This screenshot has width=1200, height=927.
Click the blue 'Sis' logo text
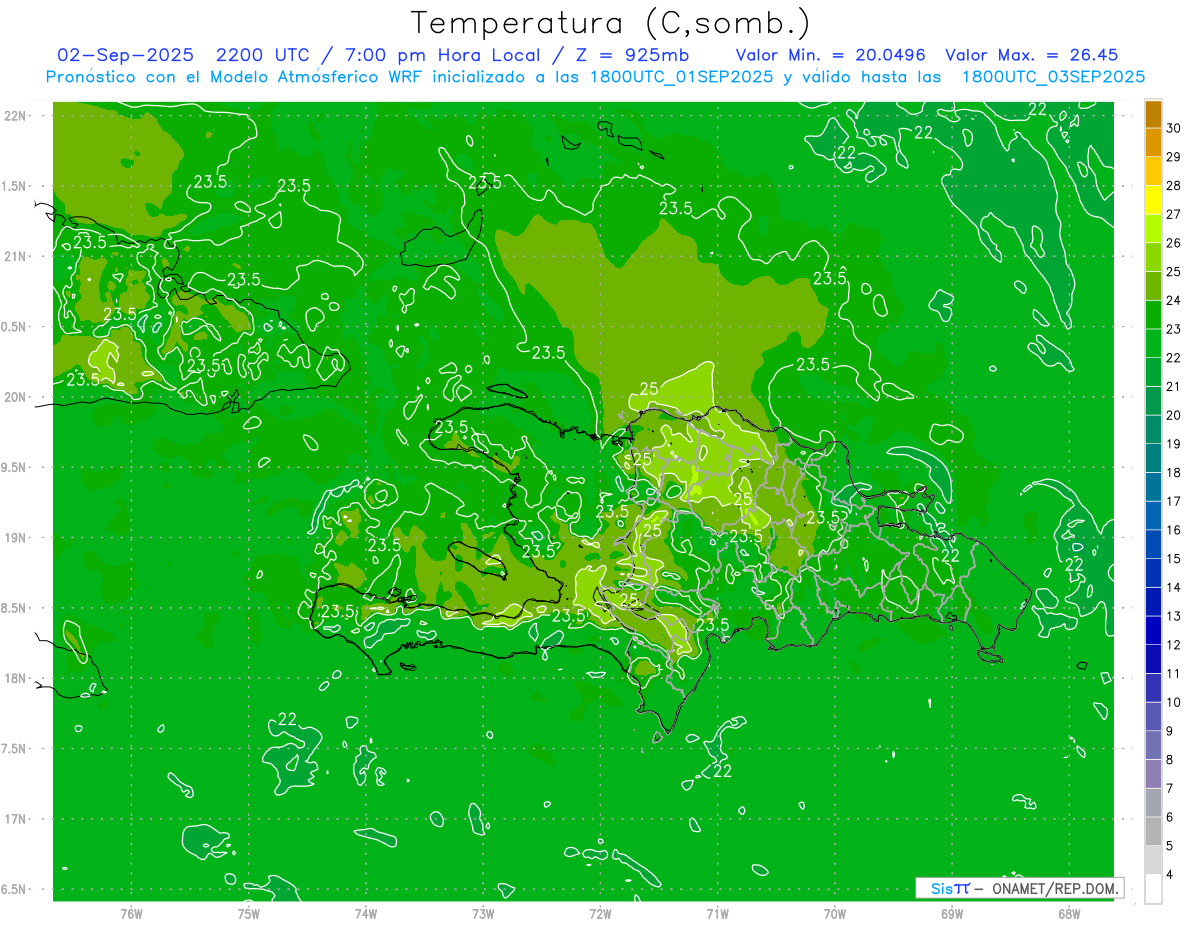943,888
